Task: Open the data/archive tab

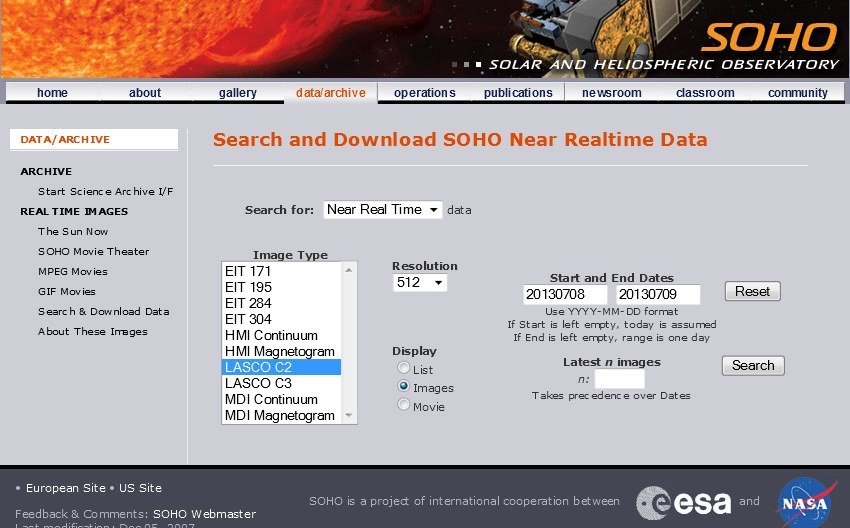Action: click(331, 93)
